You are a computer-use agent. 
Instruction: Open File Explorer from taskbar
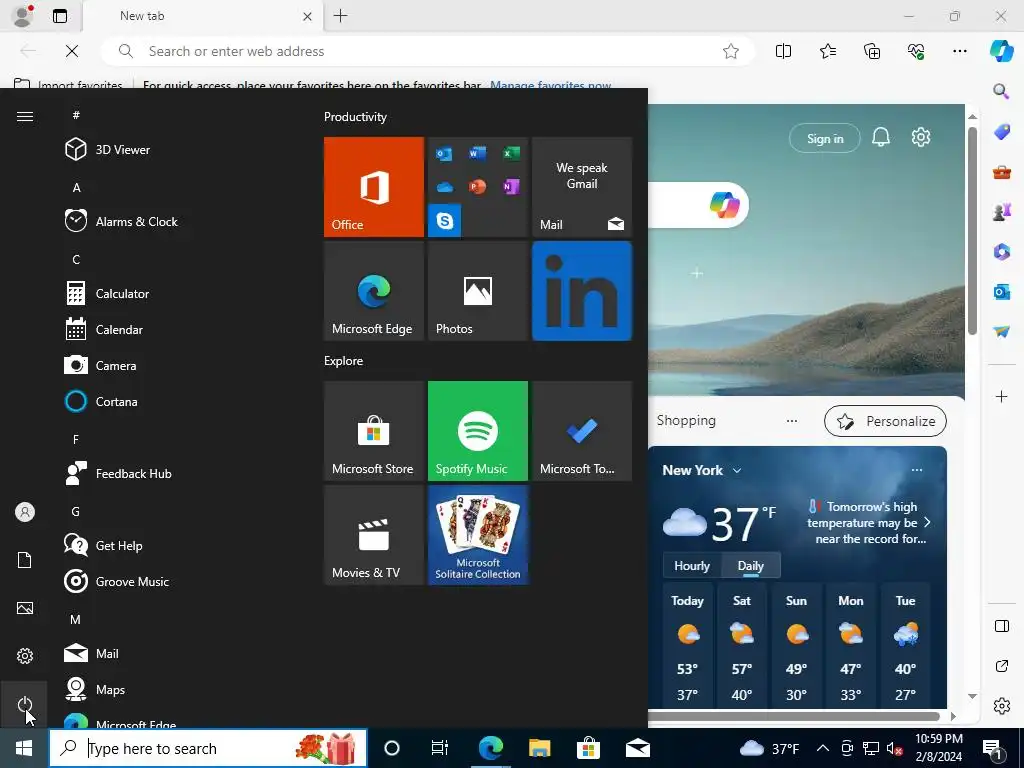[x=539, y=748]
